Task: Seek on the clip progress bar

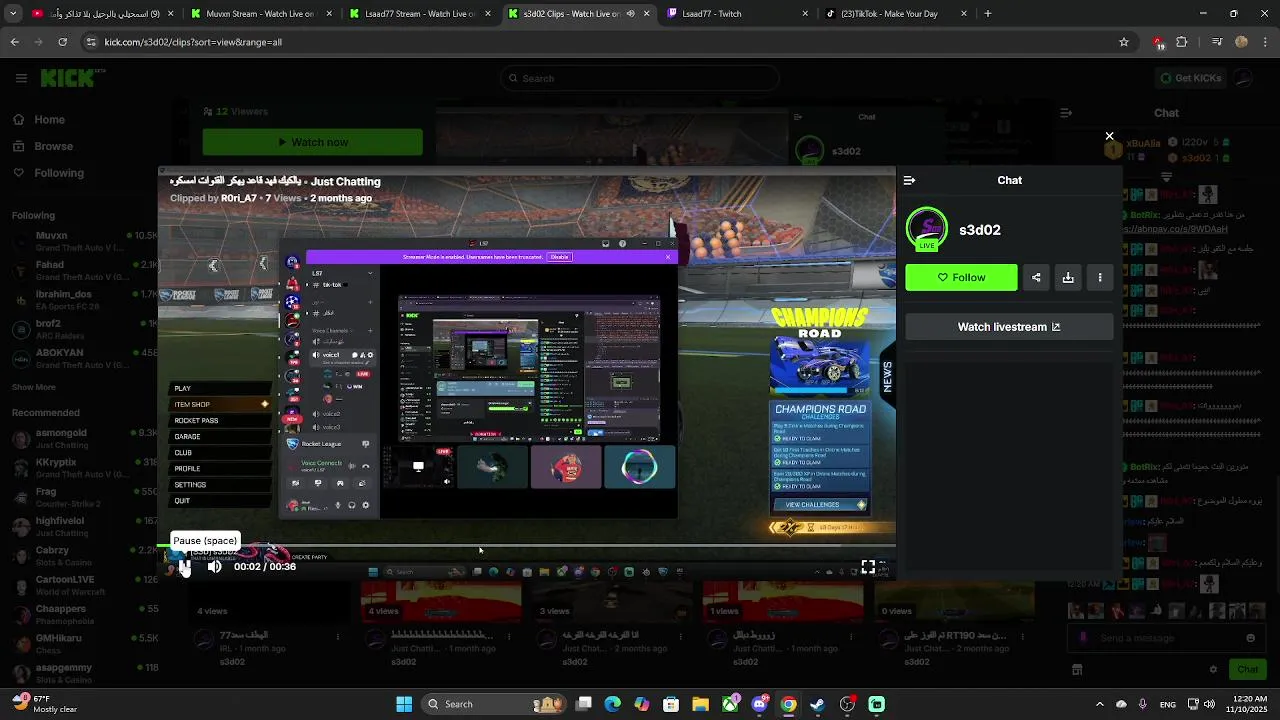Action: coord(526,547)
